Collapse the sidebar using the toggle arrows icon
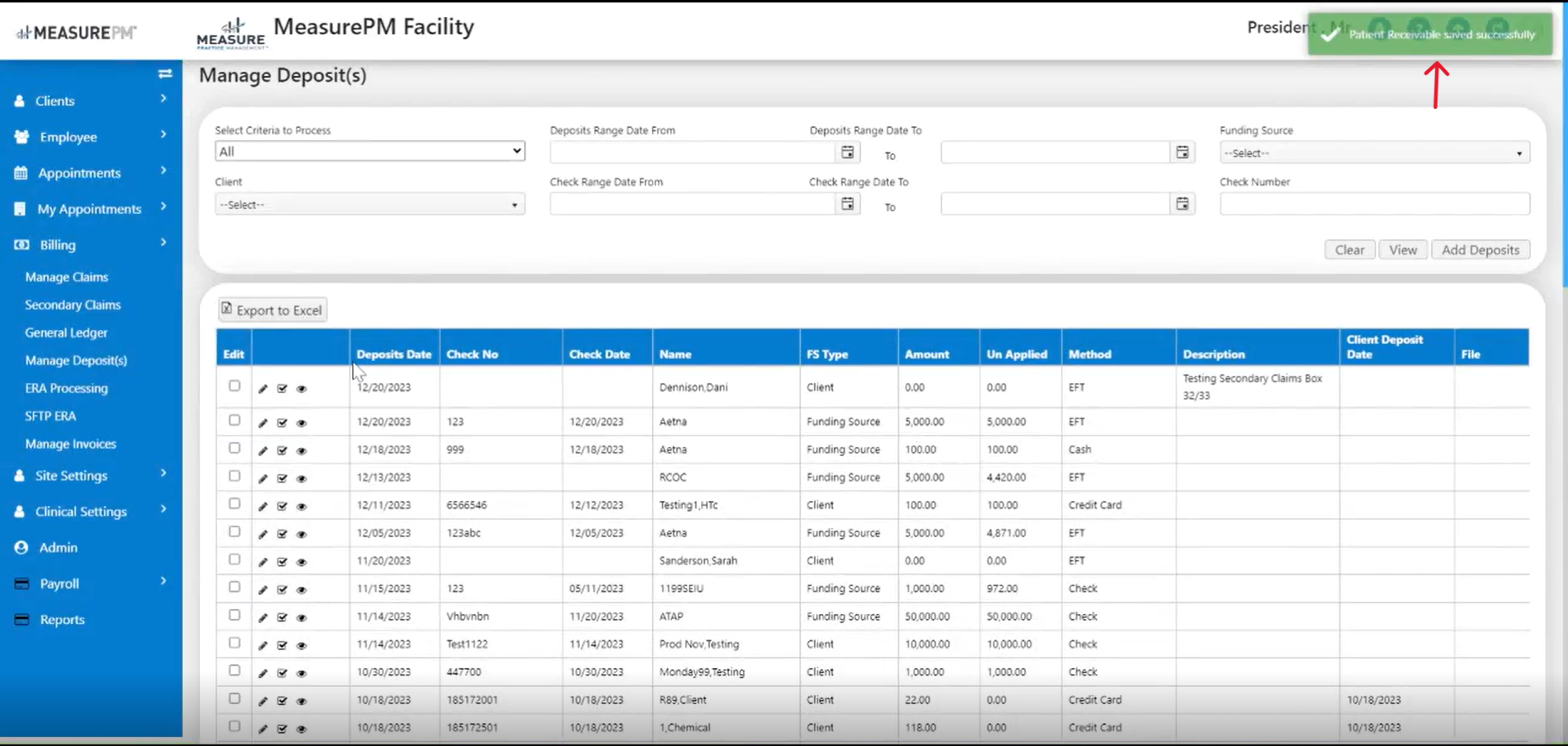Screen dimensions: 1568x746 click(165, 74)
